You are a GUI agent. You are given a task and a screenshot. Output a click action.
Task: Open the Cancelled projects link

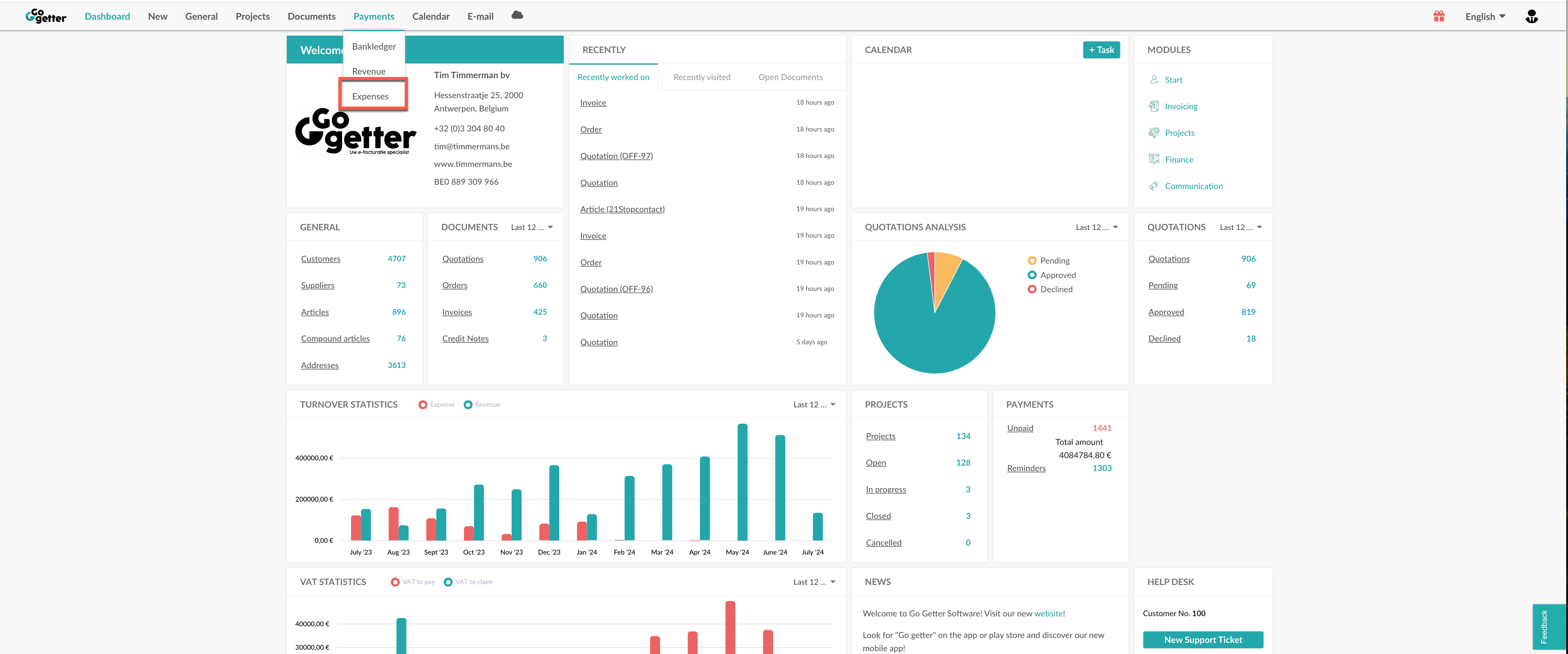click(883, 543)
